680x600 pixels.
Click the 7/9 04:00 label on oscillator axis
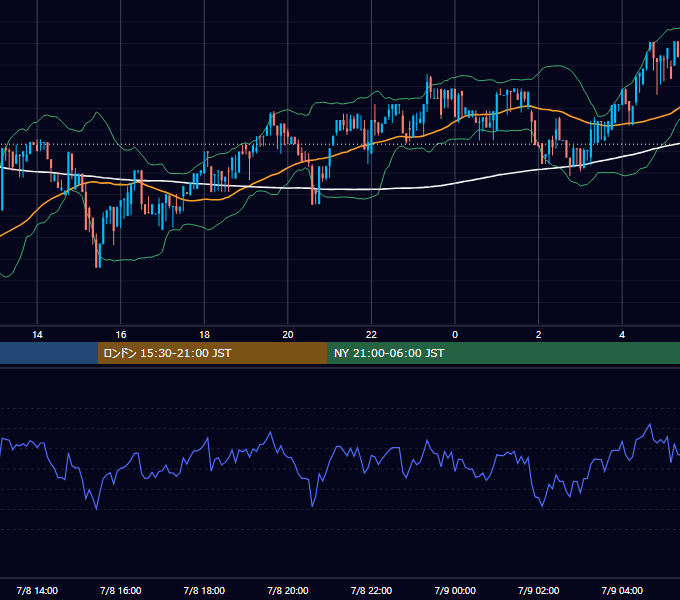point(622,590)
